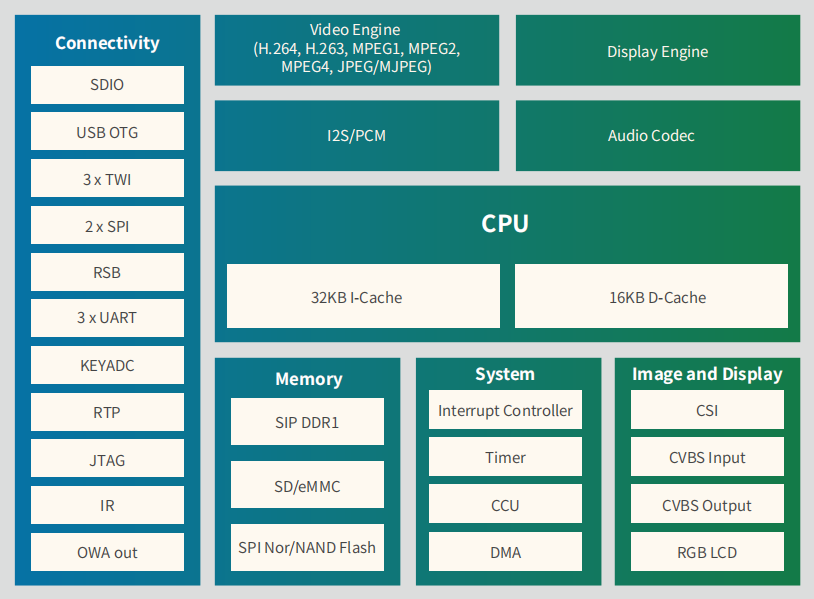Viewport: 814px width, 599px height.
Task: Select the CVBS Output block
Action: coord(707,503)
